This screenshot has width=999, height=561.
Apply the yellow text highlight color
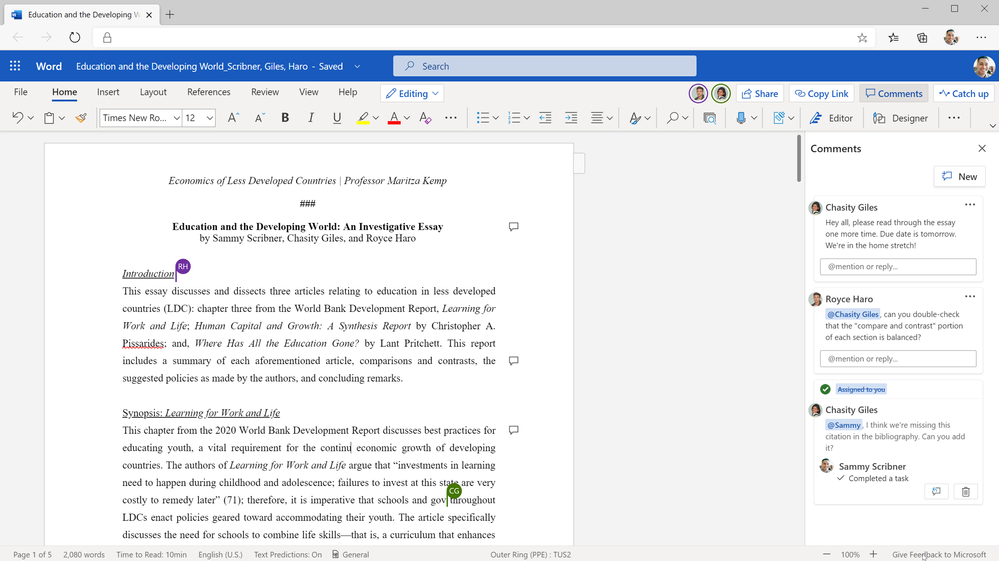point(363,118)
